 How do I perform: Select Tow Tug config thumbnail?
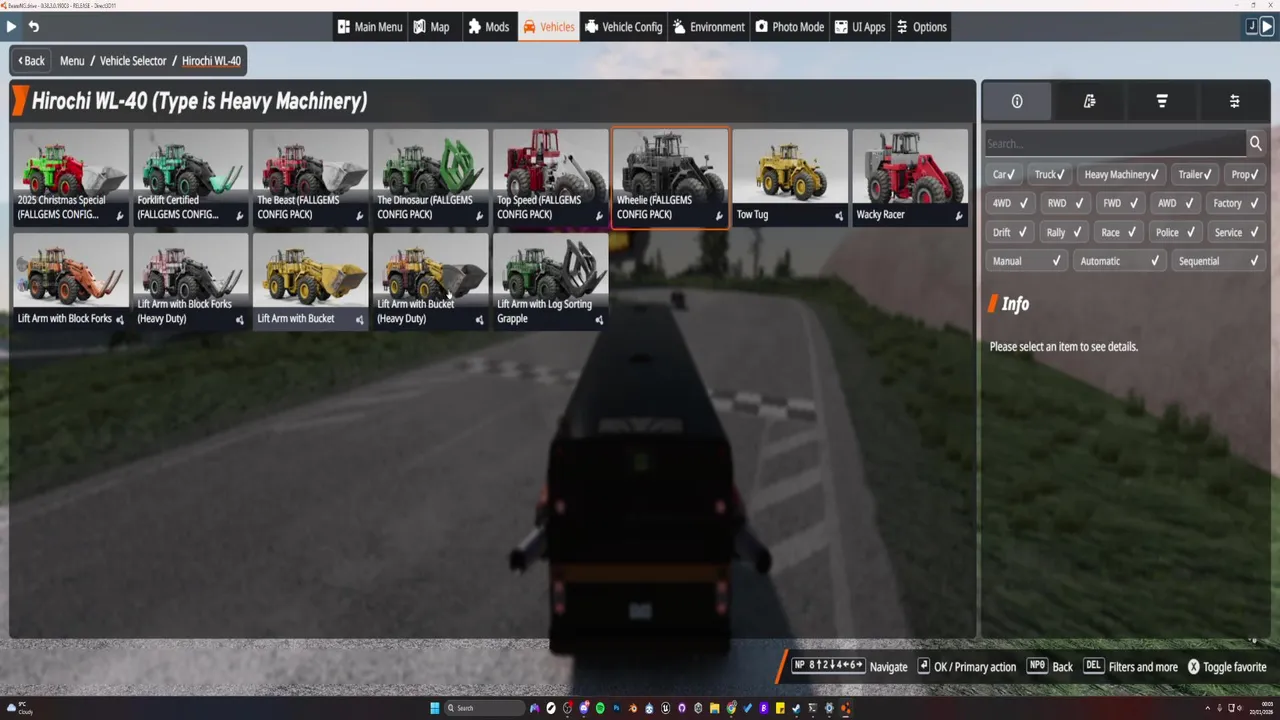(791, 177)
